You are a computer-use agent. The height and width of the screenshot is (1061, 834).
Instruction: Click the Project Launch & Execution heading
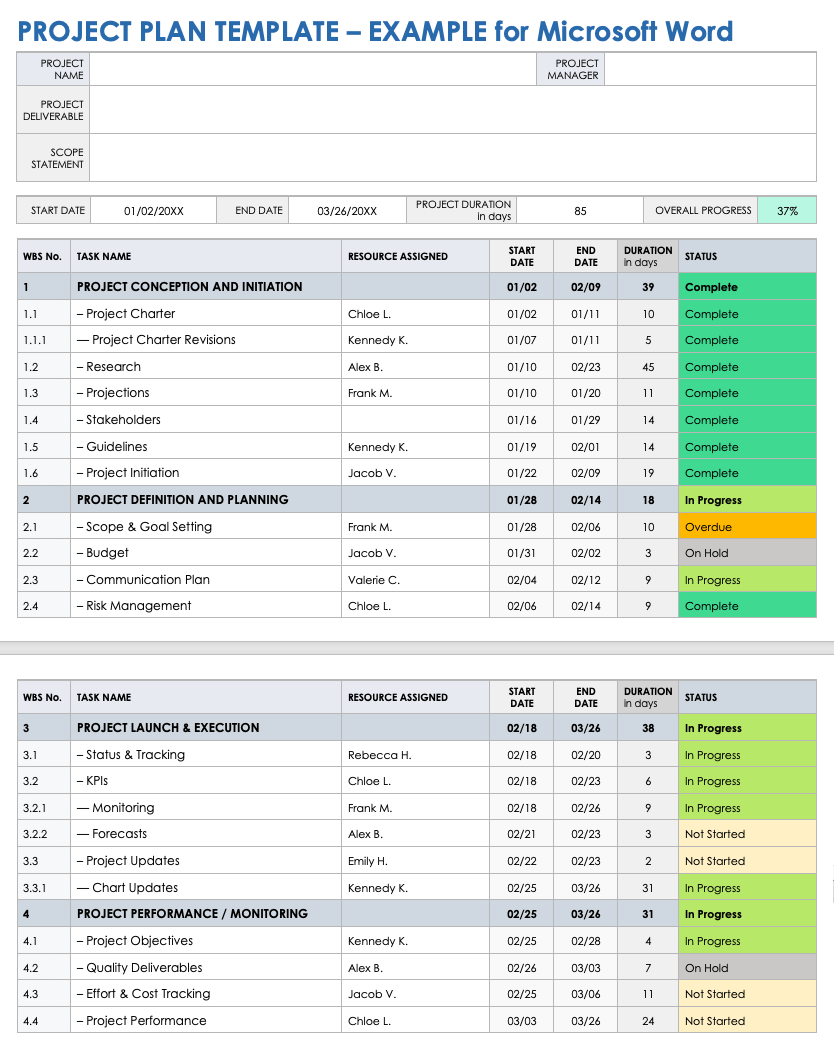(168, 728)
